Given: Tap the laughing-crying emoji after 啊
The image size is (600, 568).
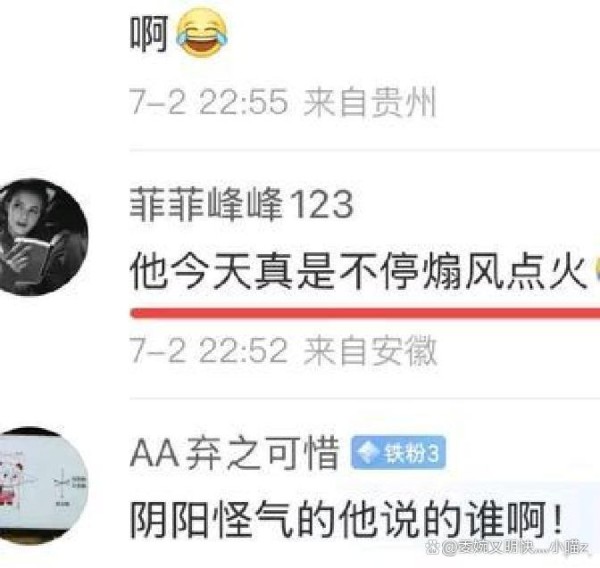Looking at the screenshot, I should [x=202, y=34].
